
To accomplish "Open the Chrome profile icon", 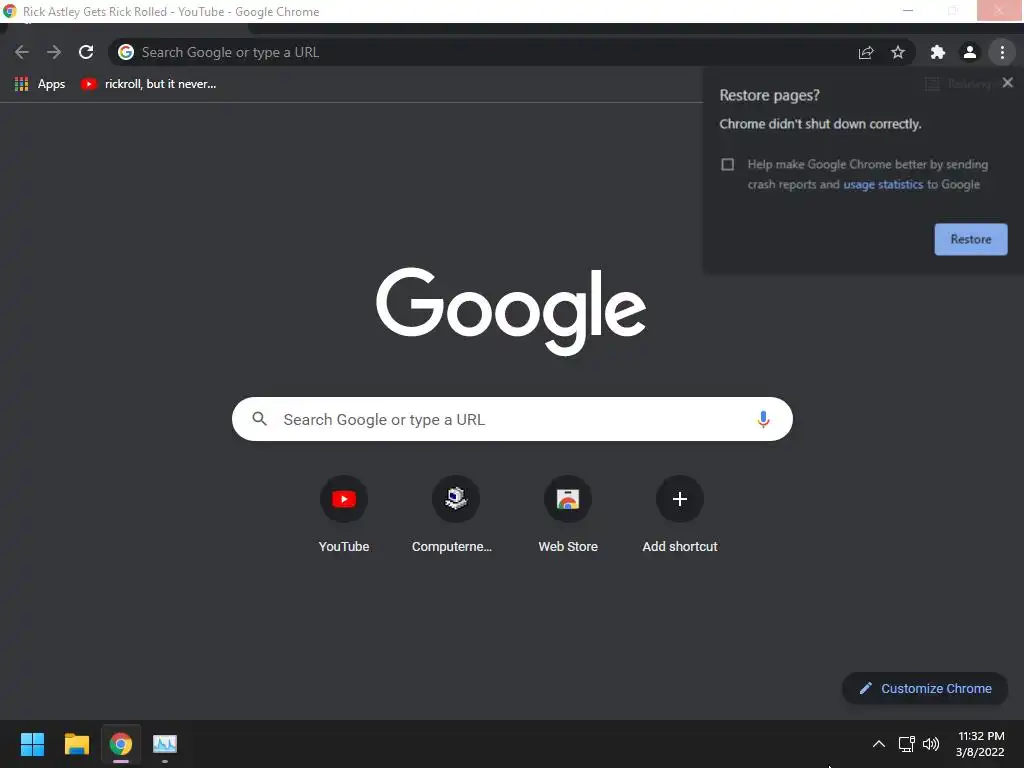I will click(970, 52).
